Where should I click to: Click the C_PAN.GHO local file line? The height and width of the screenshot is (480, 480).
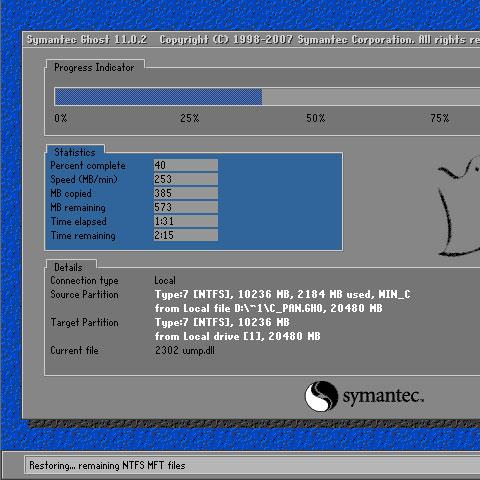269,308
